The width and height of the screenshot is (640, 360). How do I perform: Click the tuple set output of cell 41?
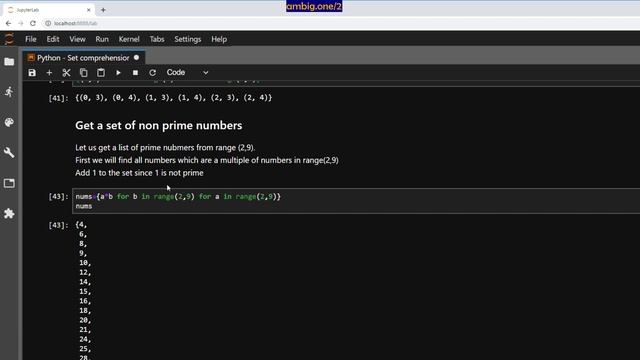click(x=173, y=98)
